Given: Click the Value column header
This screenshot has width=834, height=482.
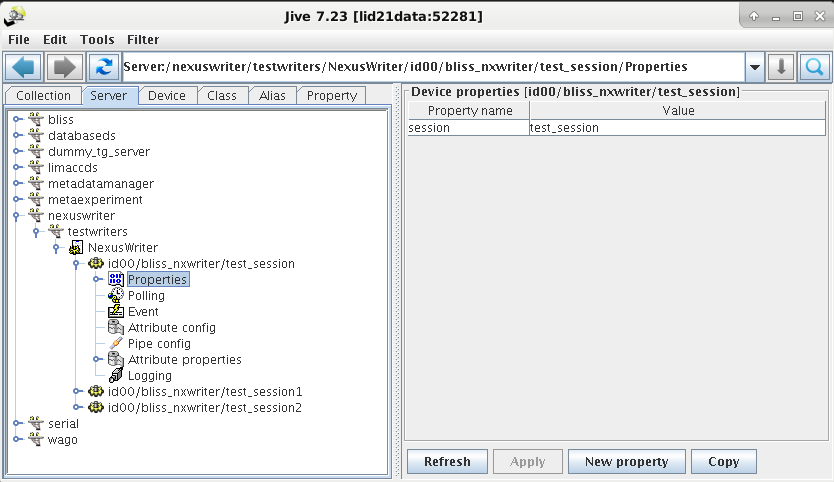Looking at the screenshot, I should [x=678, y=111].
